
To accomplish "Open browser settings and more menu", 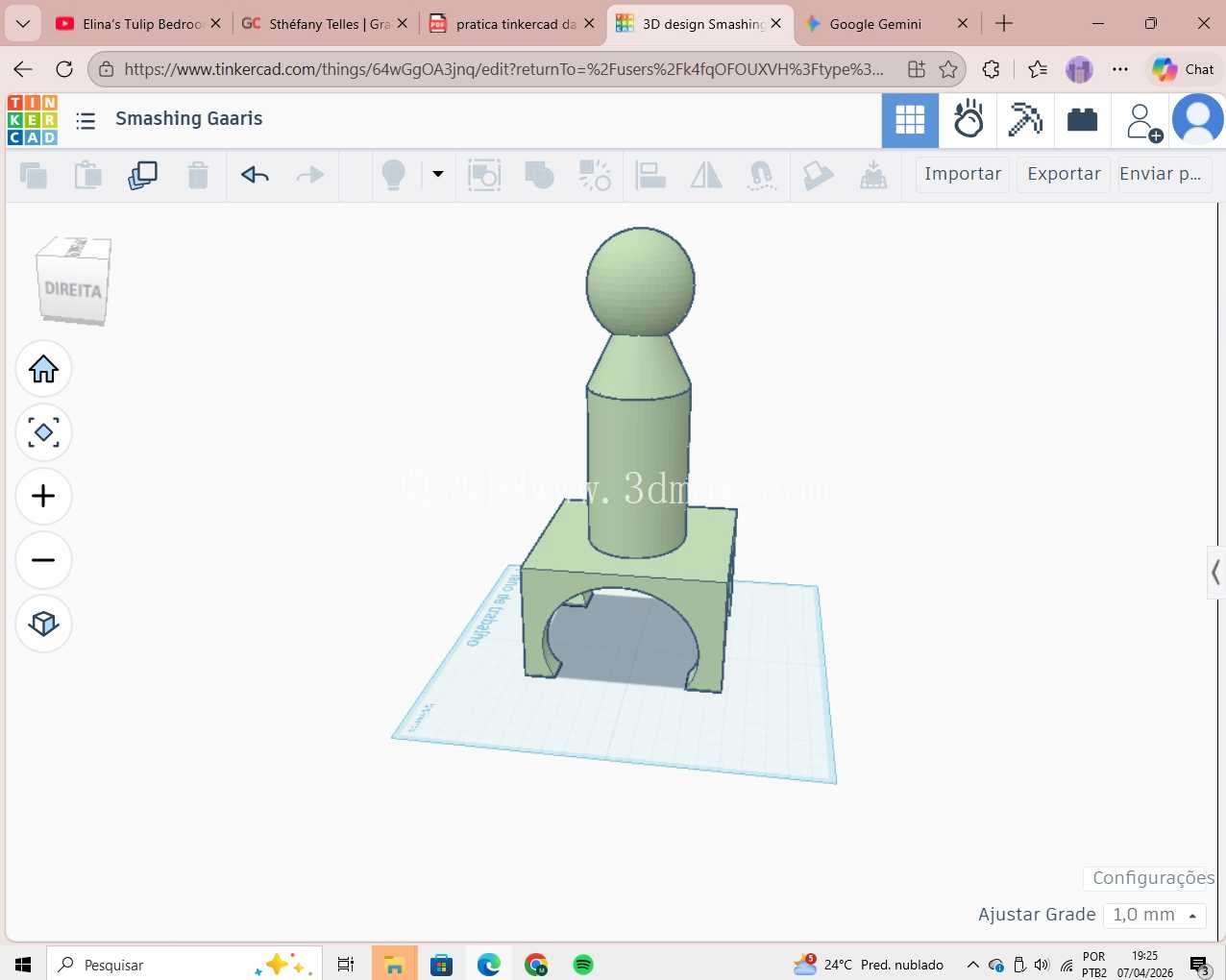I will (x=1120, y=69).
